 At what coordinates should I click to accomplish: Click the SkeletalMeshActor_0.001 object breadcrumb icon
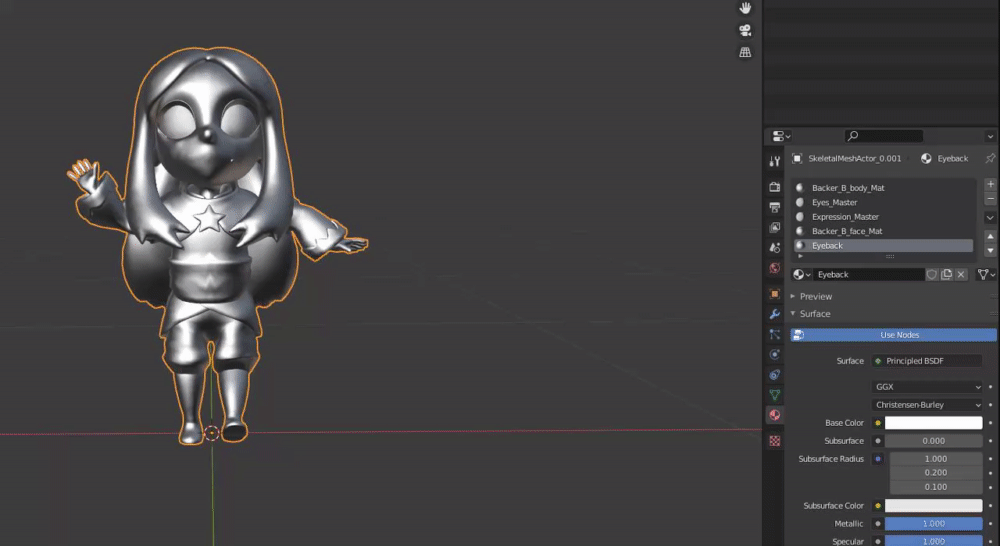[x=797, y=158]
